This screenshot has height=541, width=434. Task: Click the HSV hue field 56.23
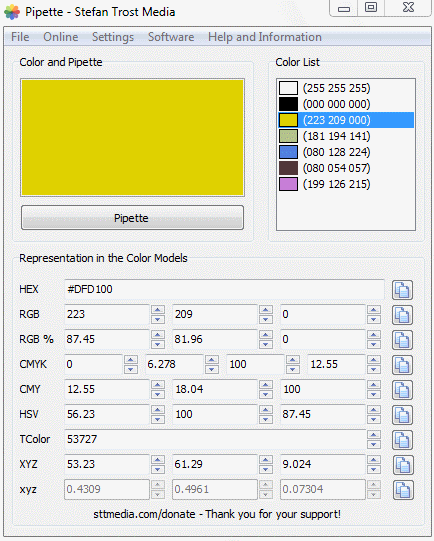(x=107, y=414)
